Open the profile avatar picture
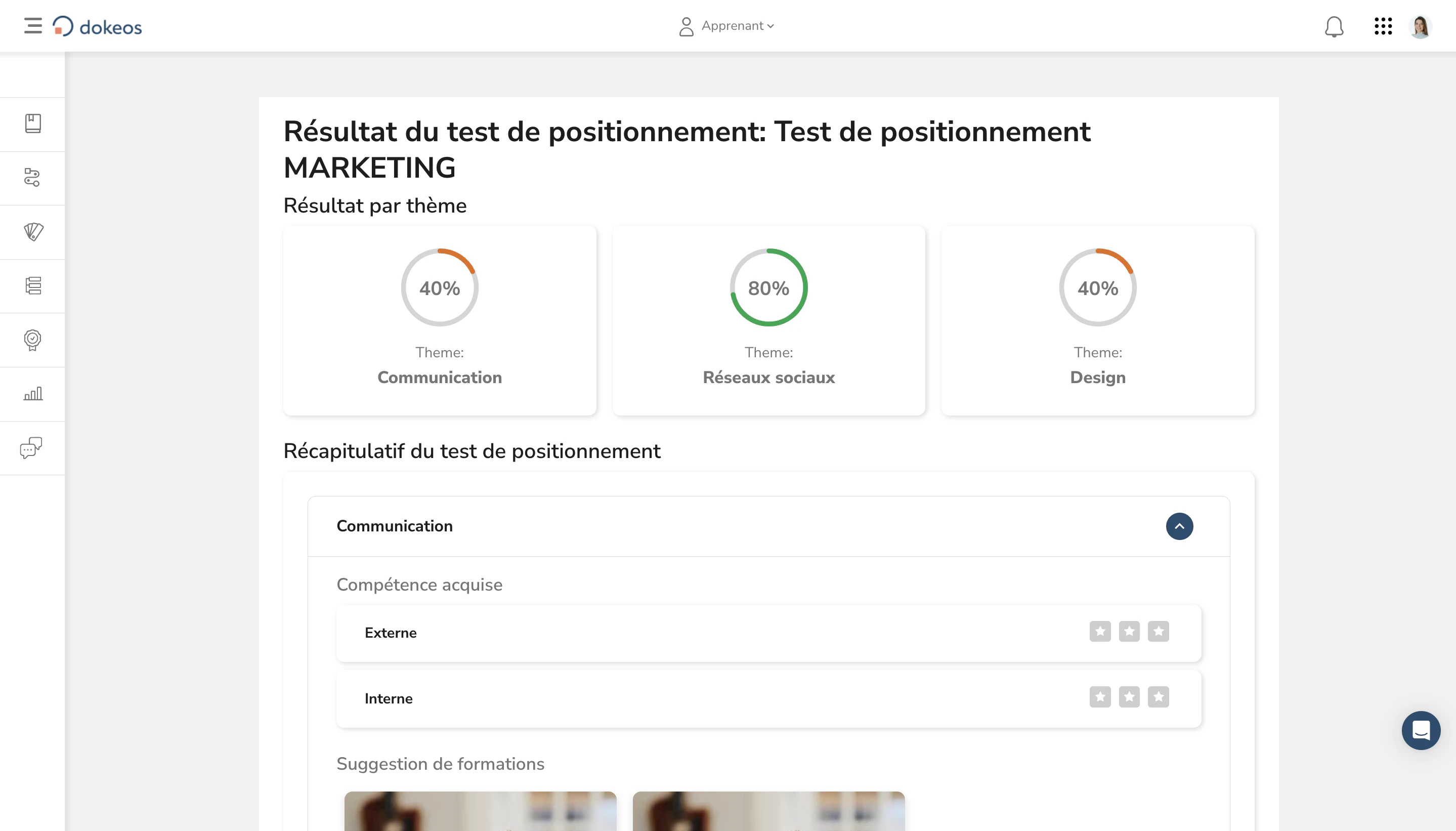The height and width of the screenshot is (831, 1456). point(1422,26)
